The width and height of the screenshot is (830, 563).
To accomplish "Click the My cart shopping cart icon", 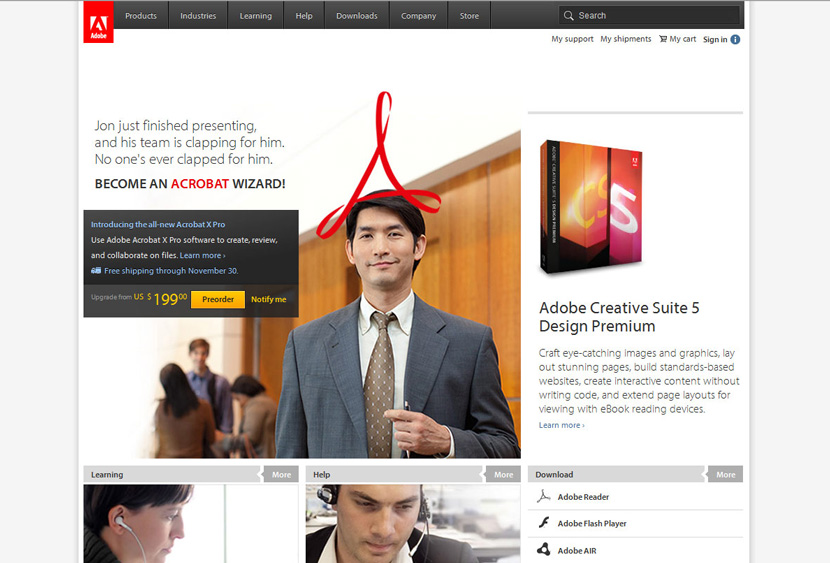I will 663,39.
